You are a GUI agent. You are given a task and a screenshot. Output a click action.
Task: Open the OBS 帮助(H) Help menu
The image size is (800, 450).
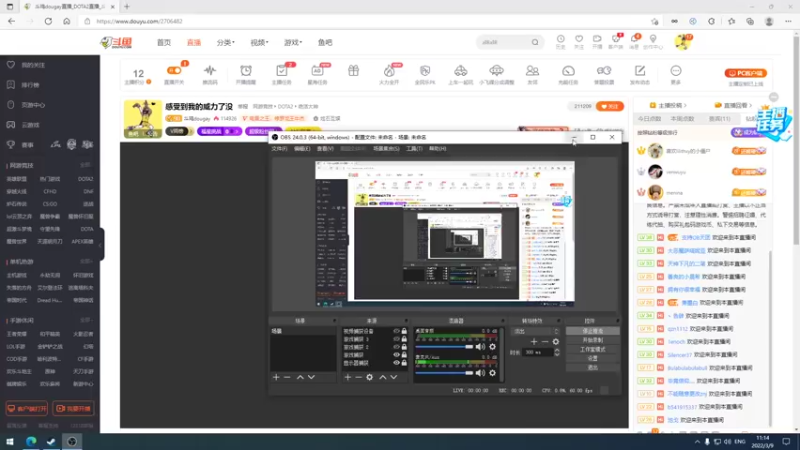coord(438,148)
